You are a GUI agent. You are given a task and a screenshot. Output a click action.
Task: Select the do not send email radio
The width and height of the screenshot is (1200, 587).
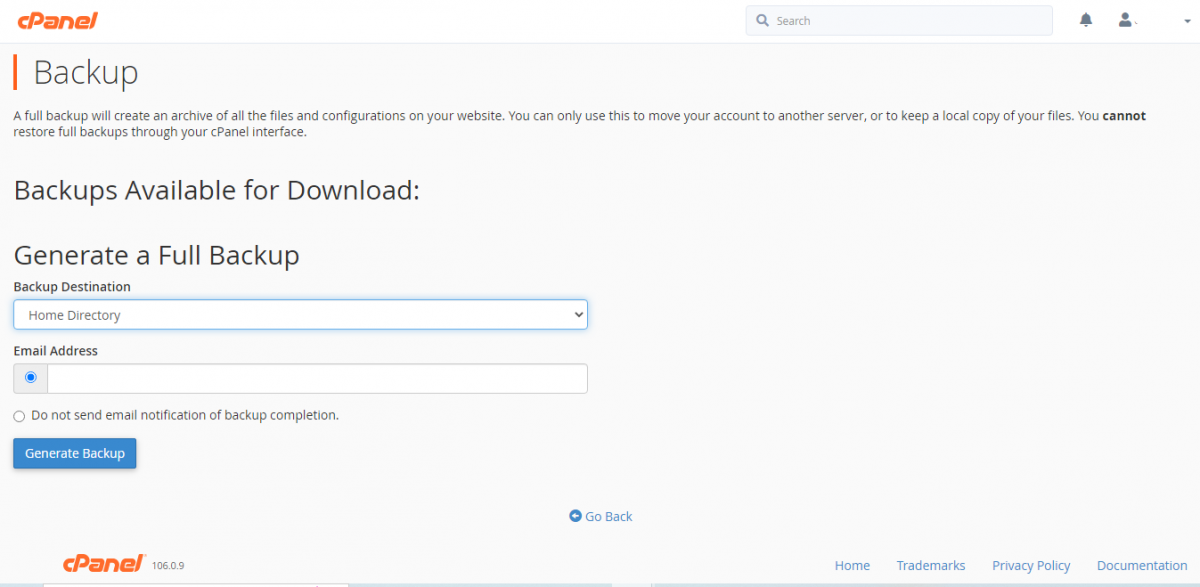point(19,416)
